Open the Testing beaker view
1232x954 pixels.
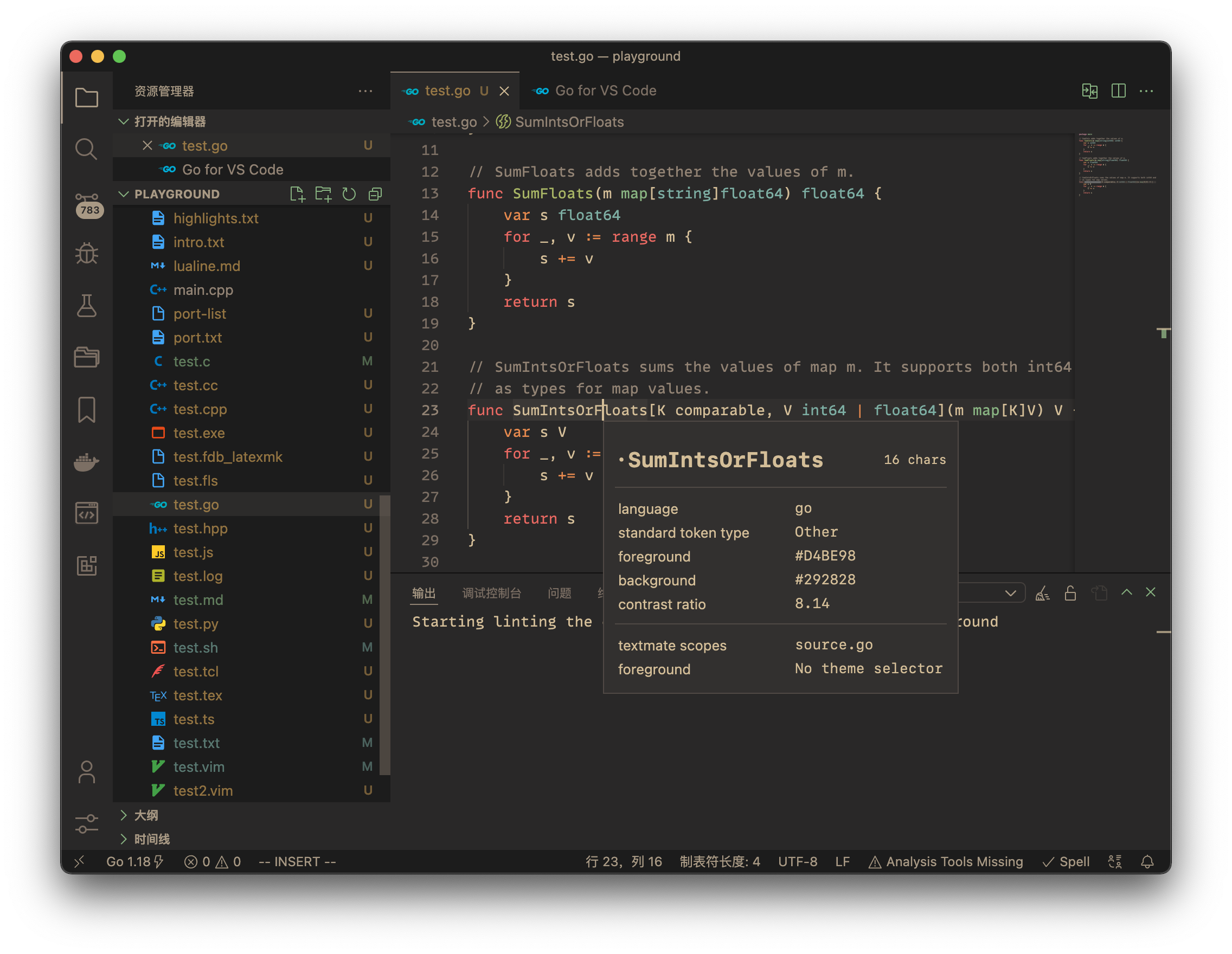pos(86,306)
